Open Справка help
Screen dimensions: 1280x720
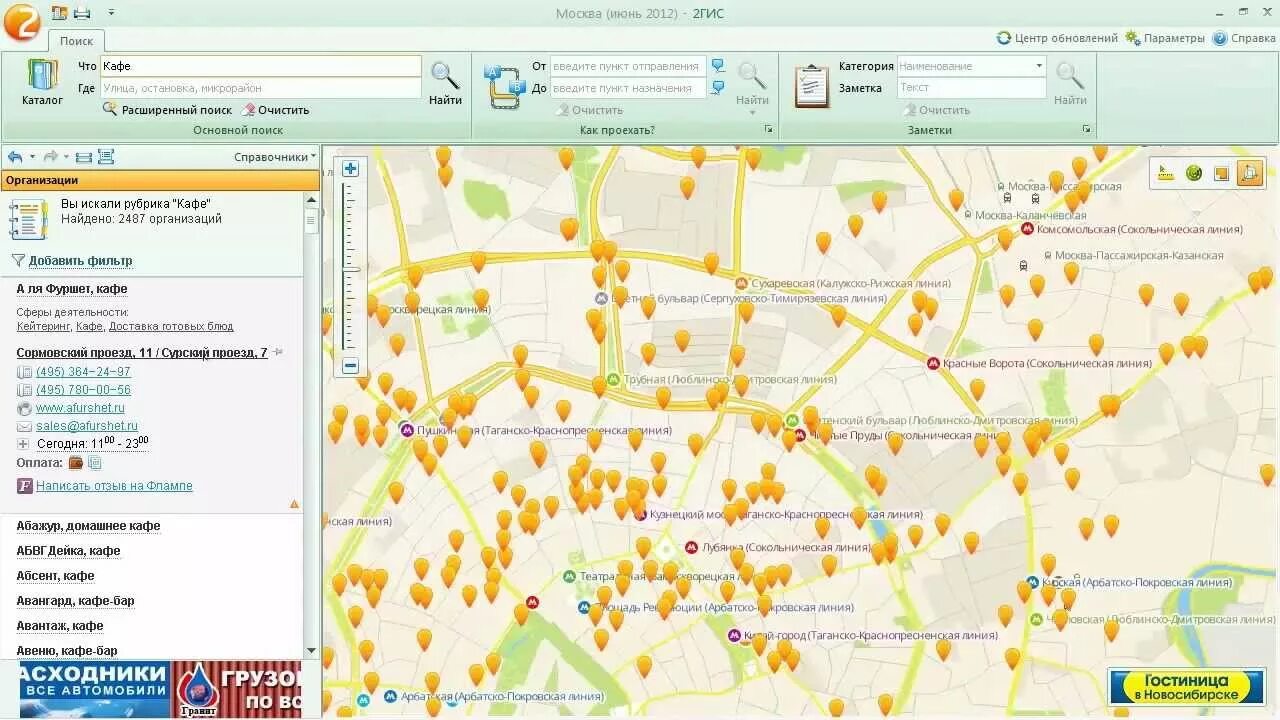tap(1244, 38)
